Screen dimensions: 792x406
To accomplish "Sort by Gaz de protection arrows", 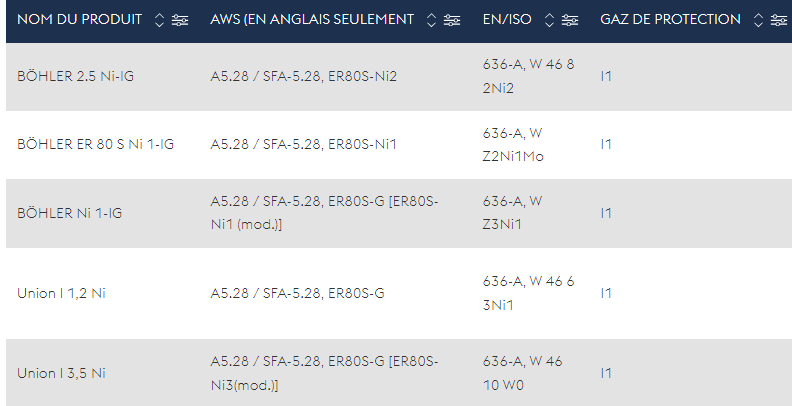I will click(758, 20).
